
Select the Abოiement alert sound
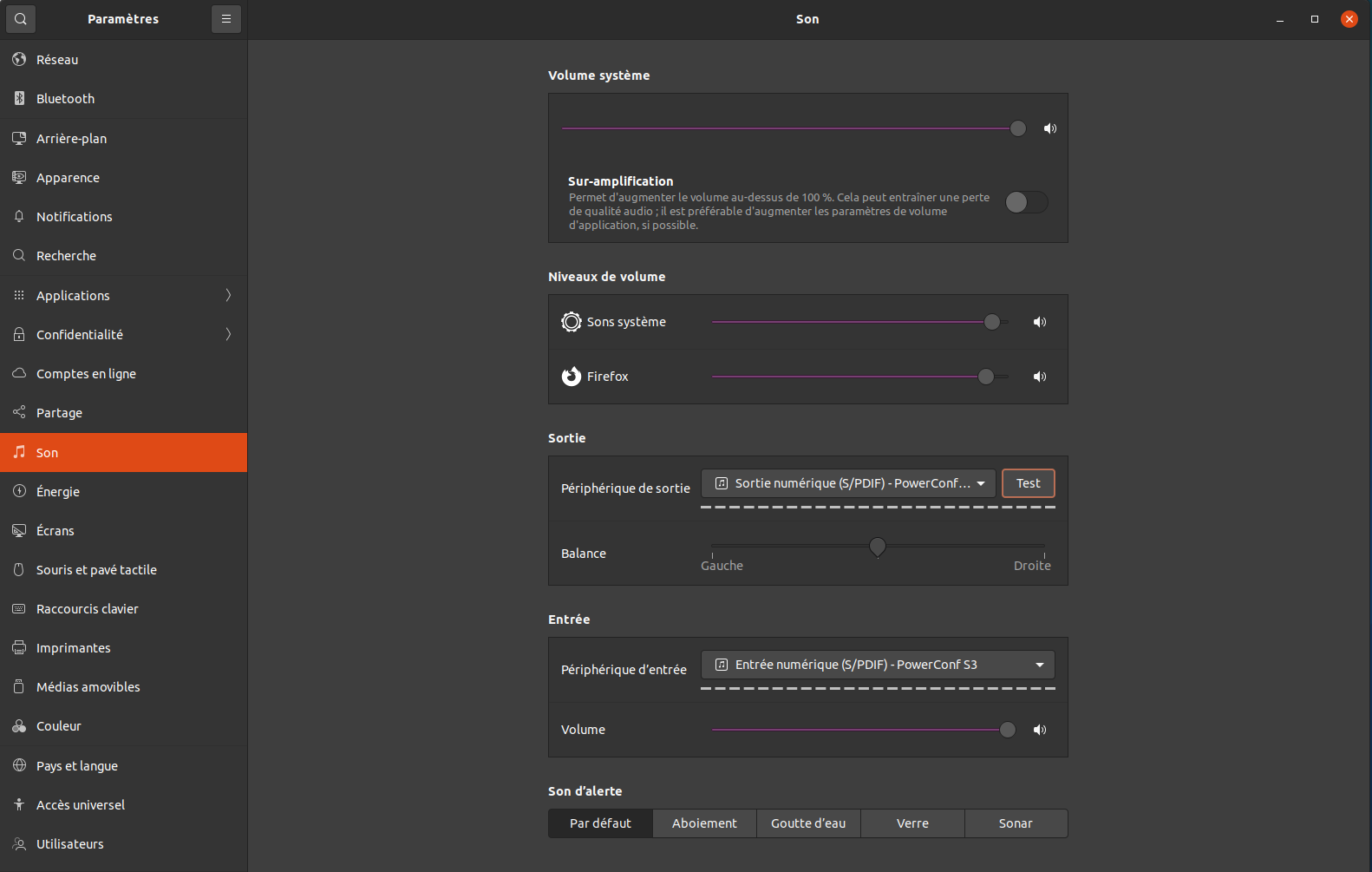coord(704,823)
